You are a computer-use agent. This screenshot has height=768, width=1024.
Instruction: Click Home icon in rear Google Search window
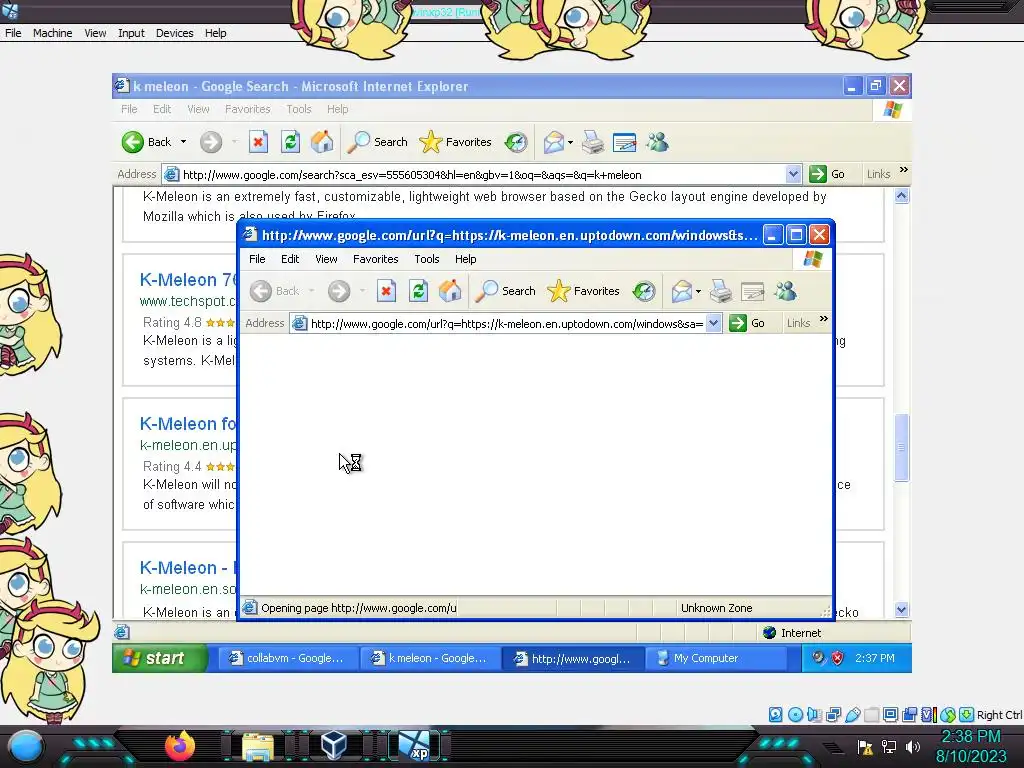[x=322, y=142]
